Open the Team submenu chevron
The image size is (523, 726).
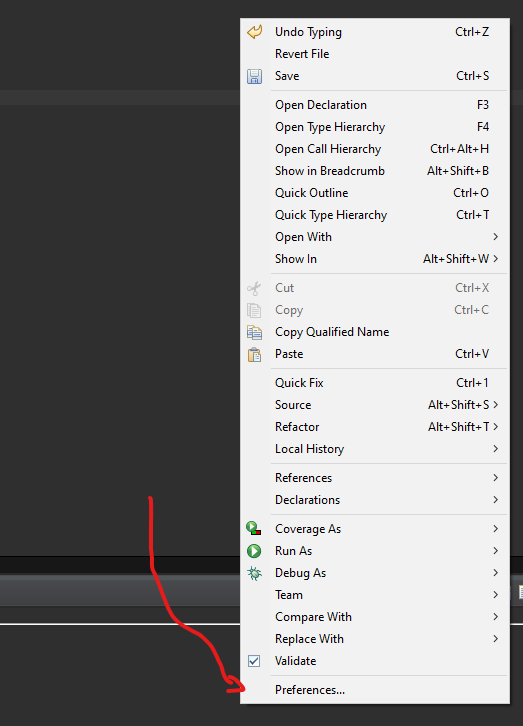click(496, 595)
